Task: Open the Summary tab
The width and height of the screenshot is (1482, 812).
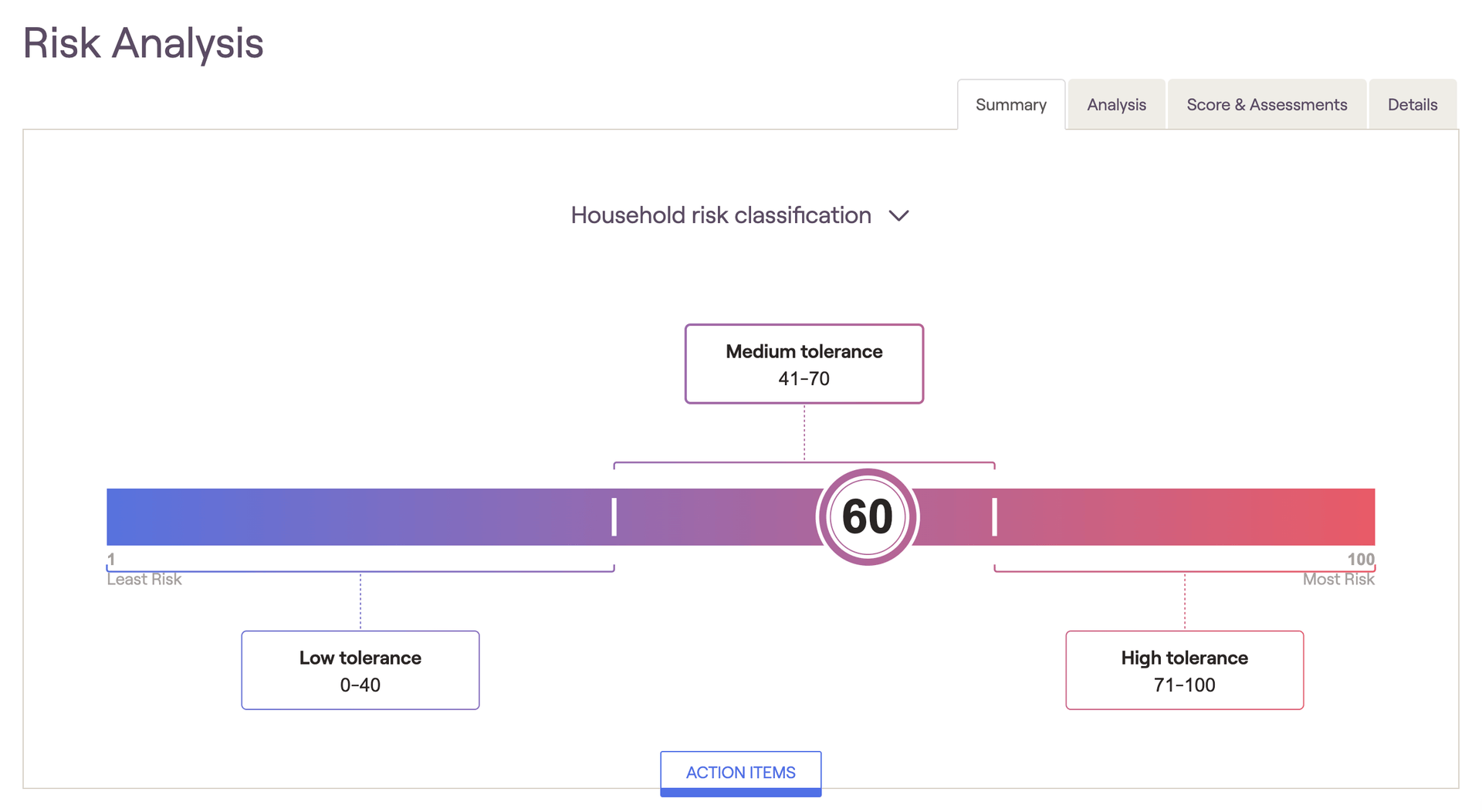Action: [x=1010, y=105]
